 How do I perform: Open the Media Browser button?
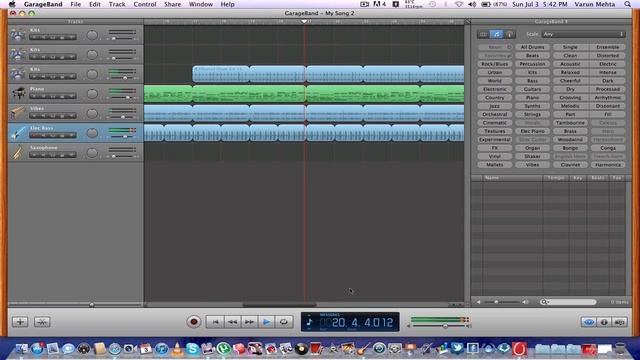pyautogui.click(x=620, y=322)
